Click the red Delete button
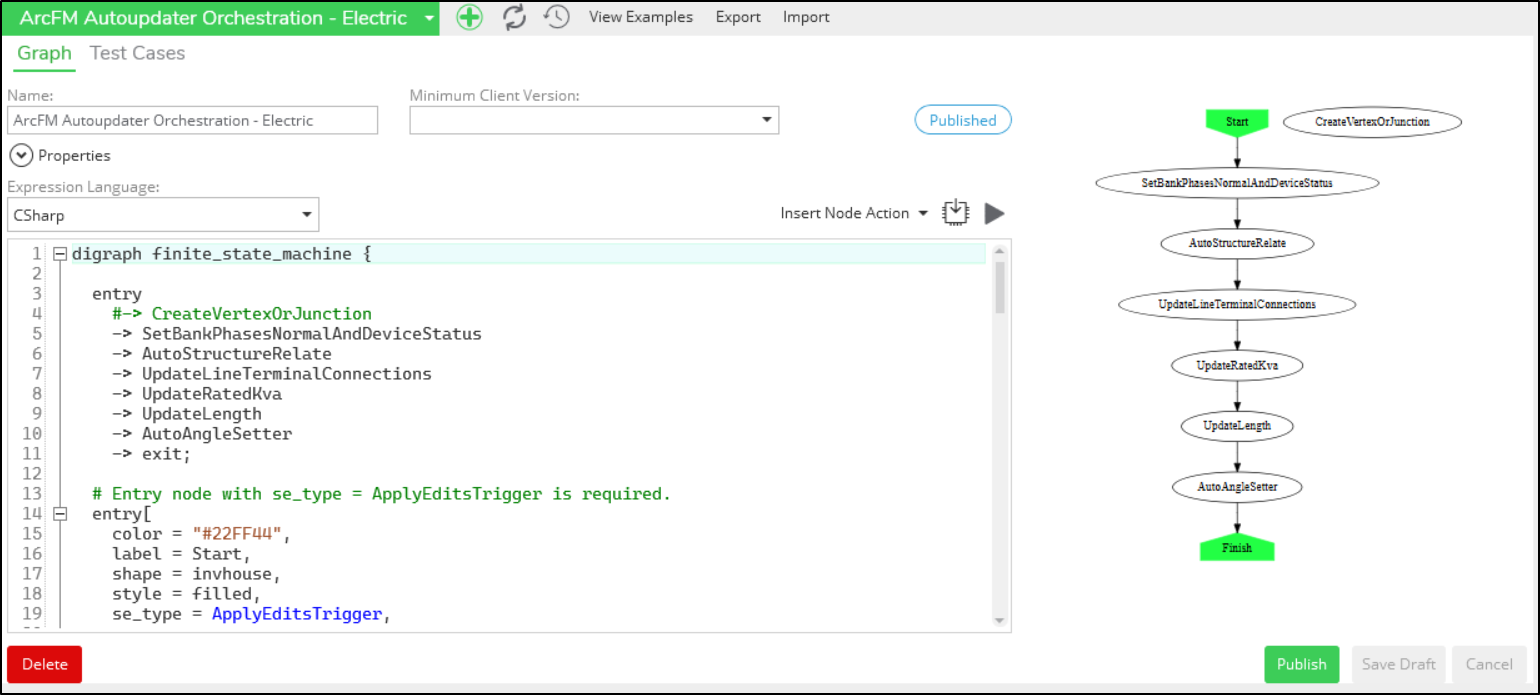This screenshot has width=1540, height=695. click(x=44, y=664)
